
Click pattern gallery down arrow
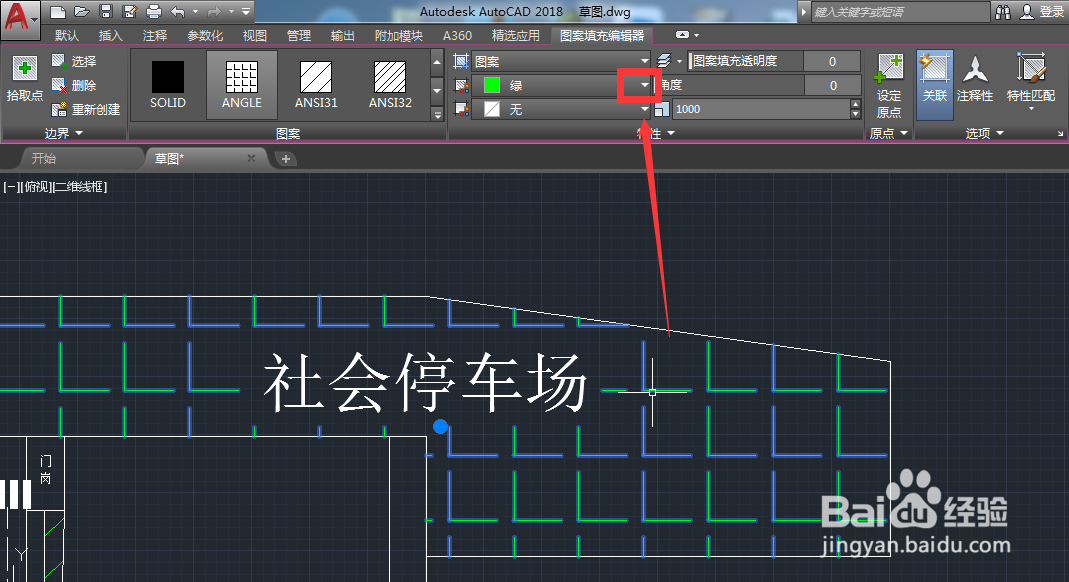point(437,90)
